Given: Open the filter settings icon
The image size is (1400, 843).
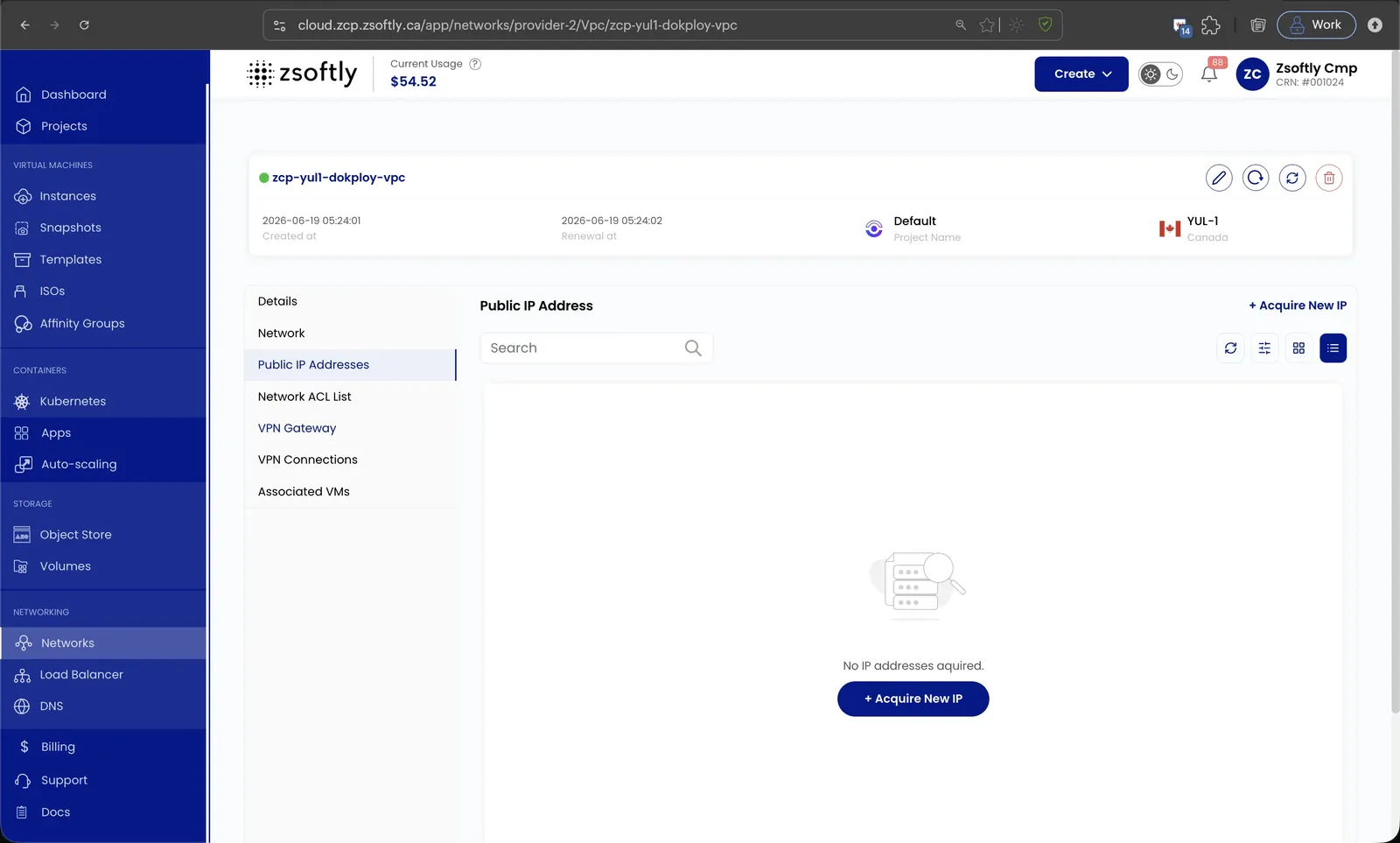Looking at the screenshot, I should point(1264,348).
